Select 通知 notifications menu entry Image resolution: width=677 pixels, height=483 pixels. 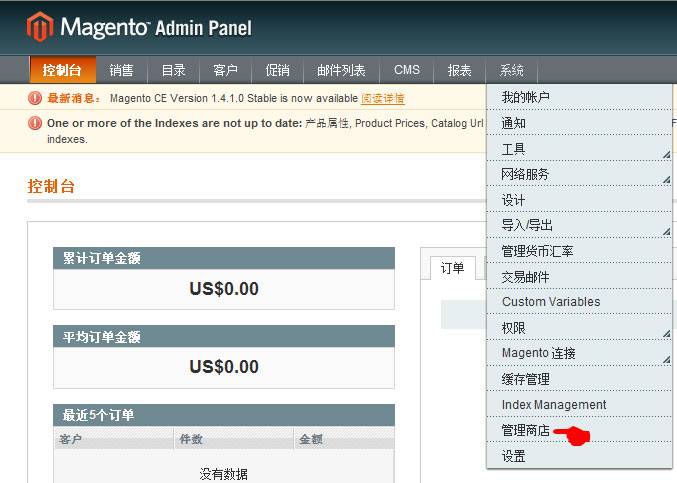coord(579,123)
